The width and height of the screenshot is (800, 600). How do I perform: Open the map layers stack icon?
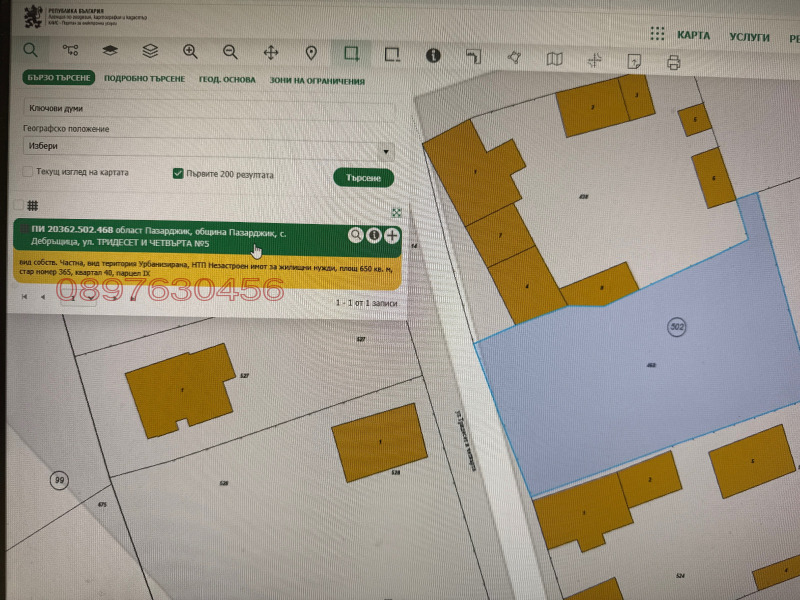(x=150, y=52)
